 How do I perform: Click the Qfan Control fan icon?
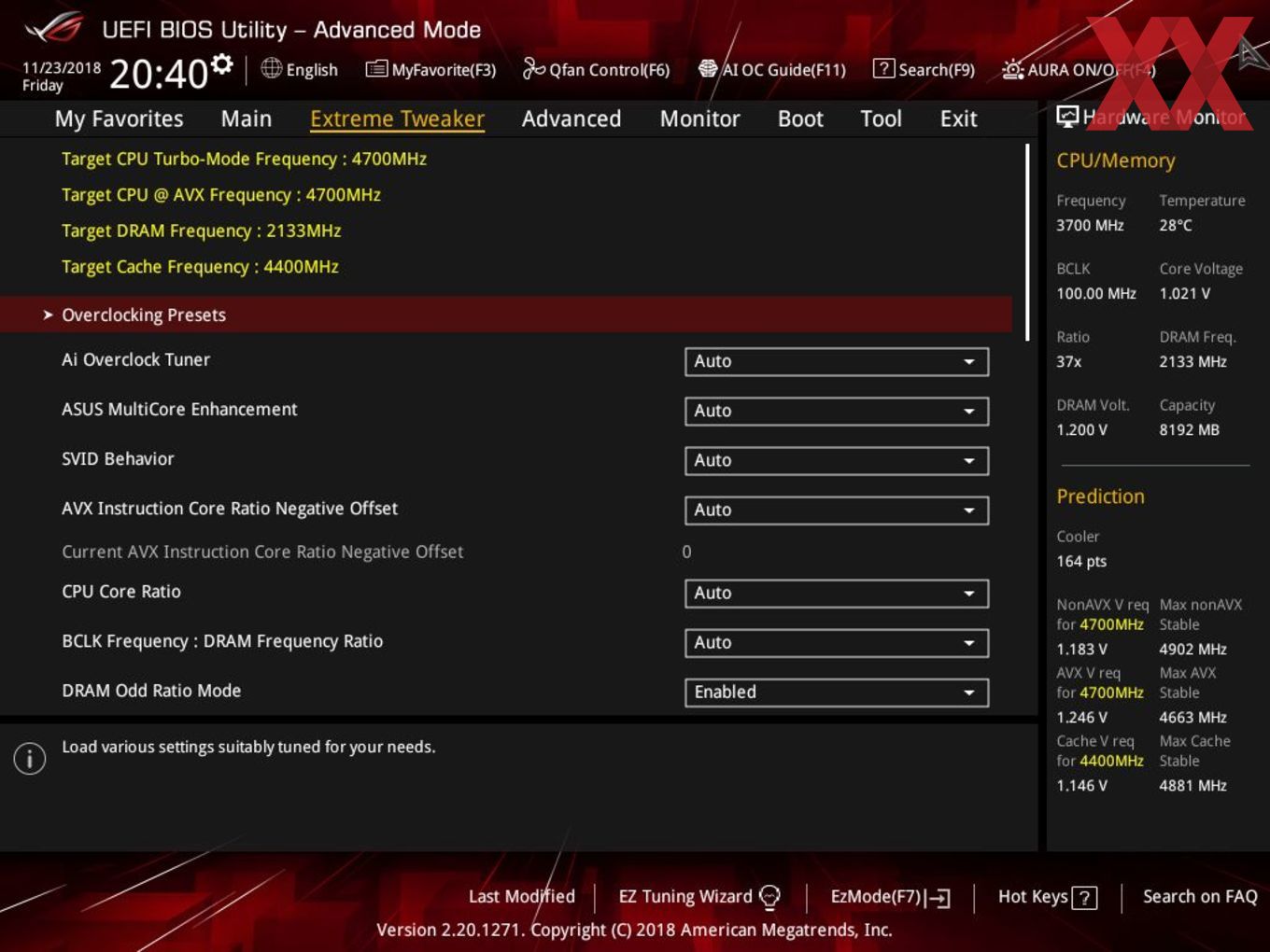coord(533,68)
